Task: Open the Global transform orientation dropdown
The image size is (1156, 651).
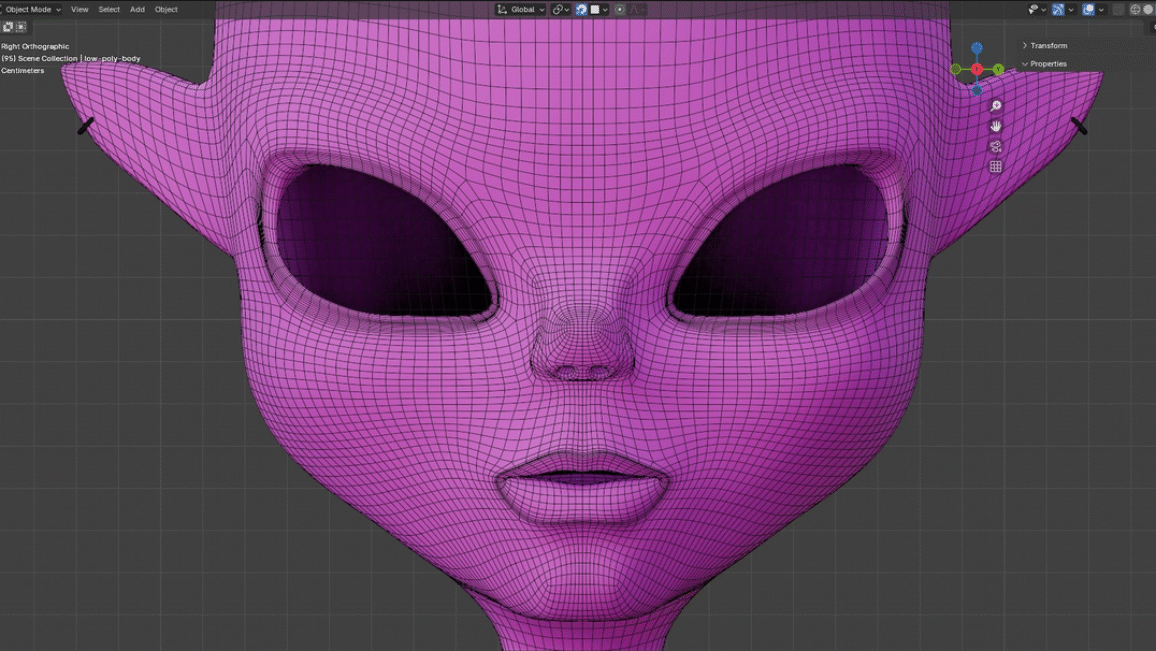Action: coord(522,9)
